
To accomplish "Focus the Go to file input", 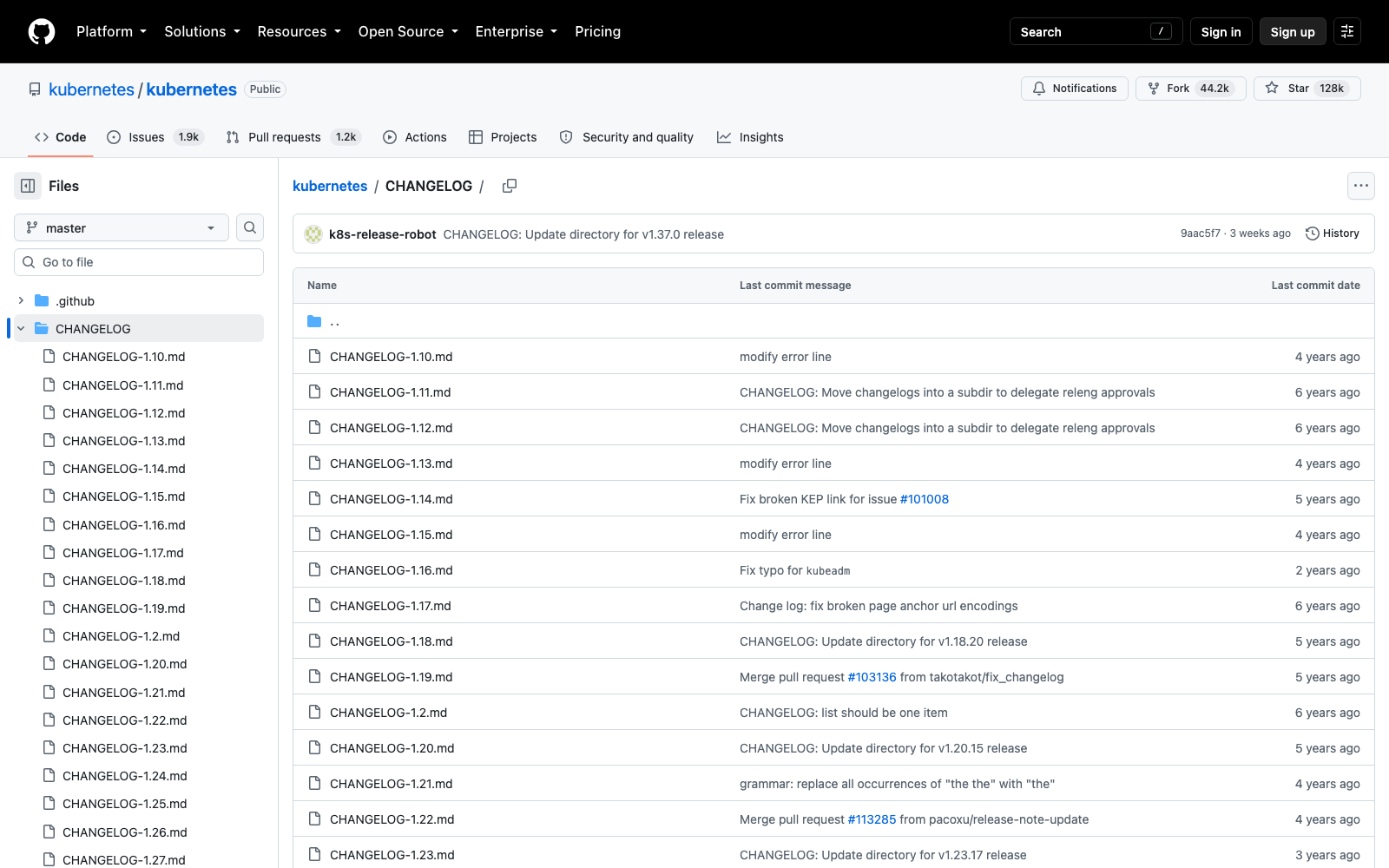I will coord(139,262).
